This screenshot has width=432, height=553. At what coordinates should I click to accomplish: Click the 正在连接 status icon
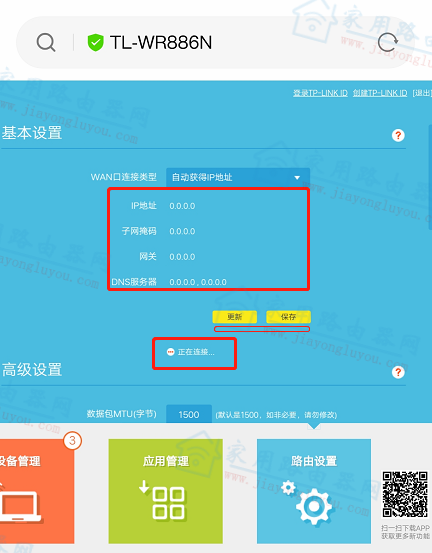pyautogui.click(x=170, y=352)
